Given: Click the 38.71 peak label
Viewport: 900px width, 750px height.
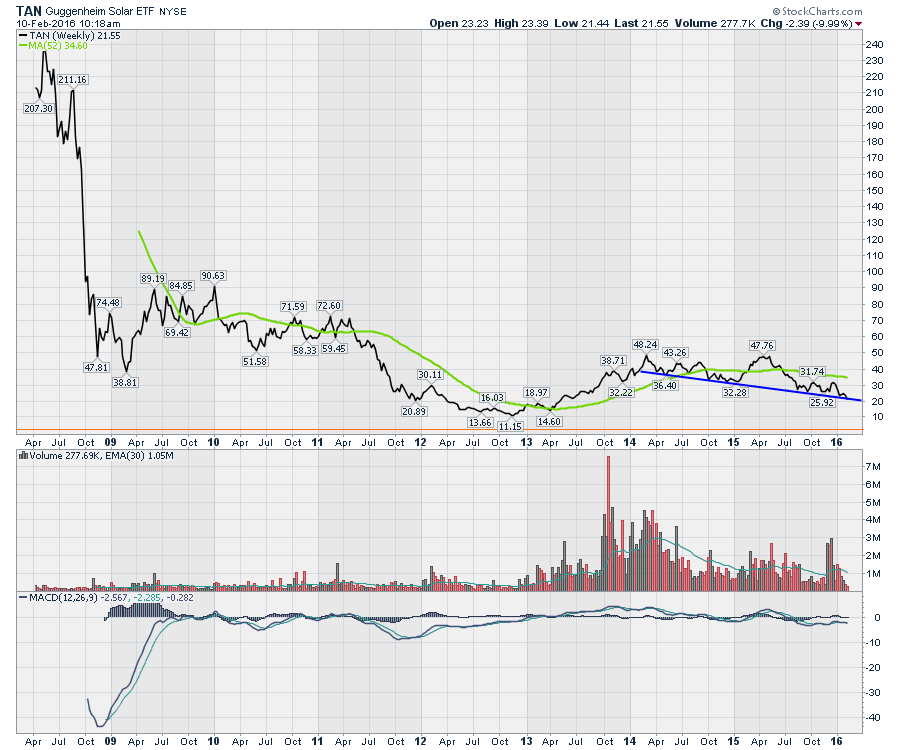Looking at the screenshot, I should point(613,361).
